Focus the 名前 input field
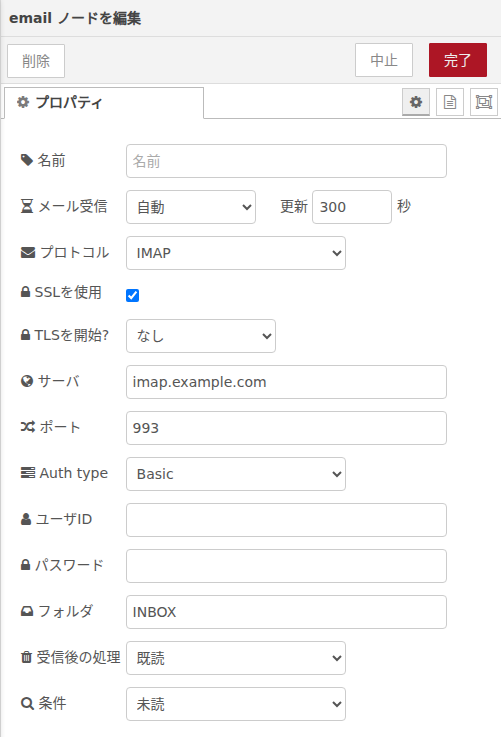Viewport: 501px width, 737px height. click(286, 161)
